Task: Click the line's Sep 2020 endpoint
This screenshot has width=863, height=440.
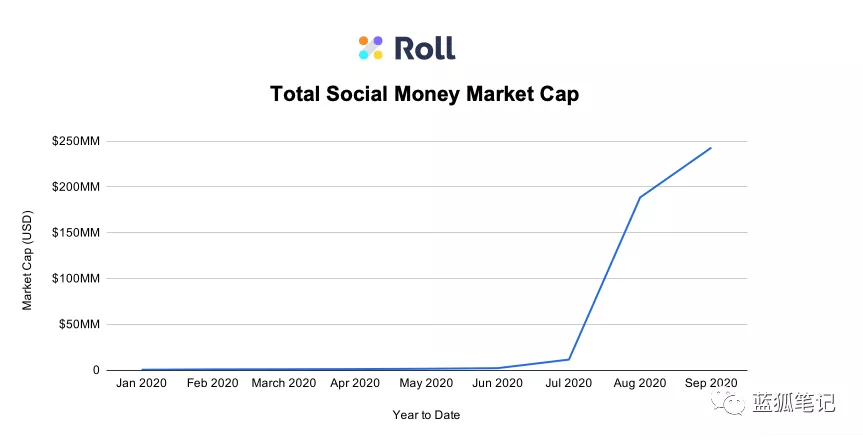Action: (711, 148)
